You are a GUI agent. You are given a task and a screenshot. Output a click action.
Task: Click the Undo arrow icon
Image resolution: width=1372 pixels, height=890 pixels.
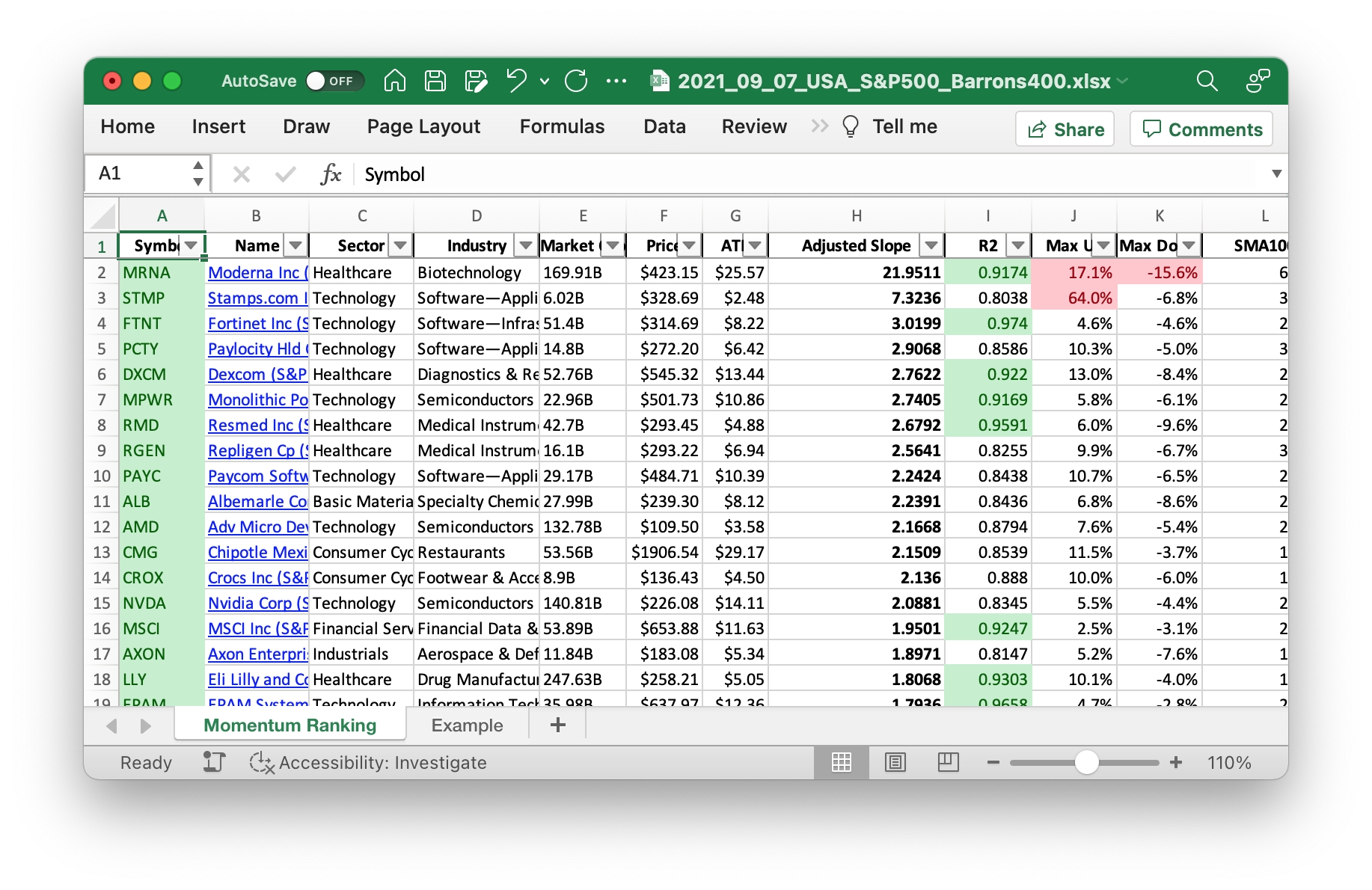[515, 81]
